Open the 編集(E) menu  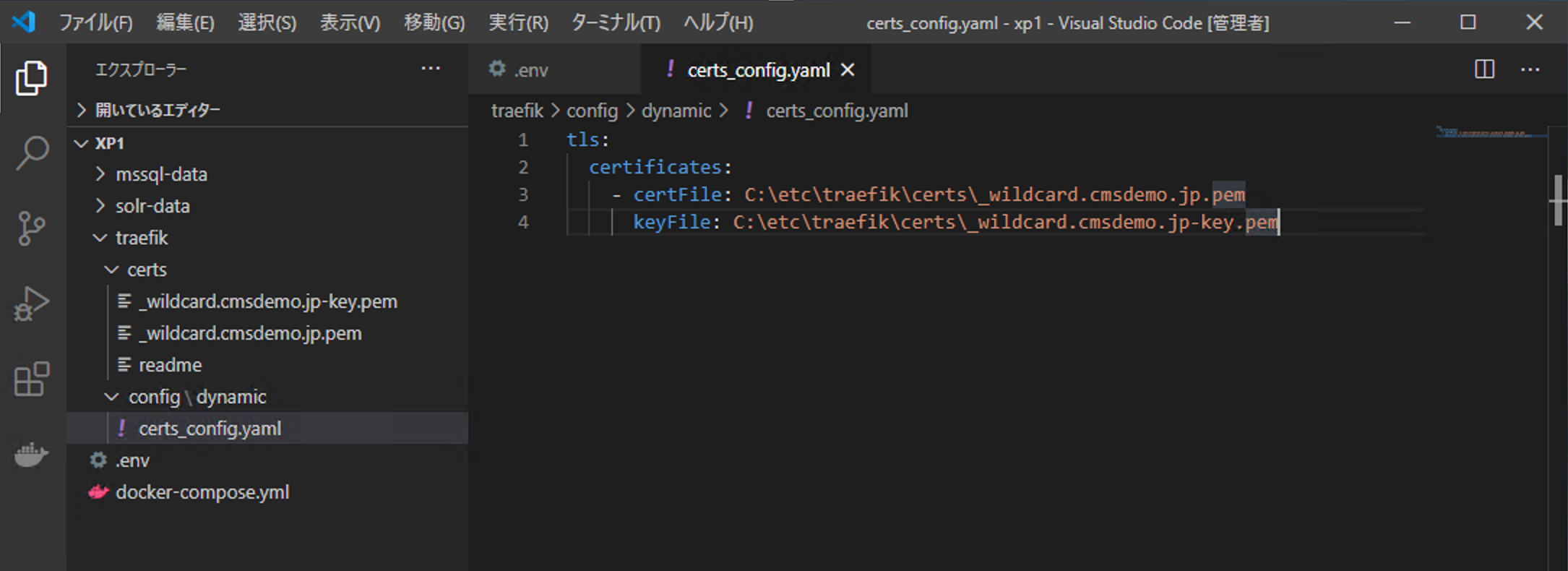[185, 22]
